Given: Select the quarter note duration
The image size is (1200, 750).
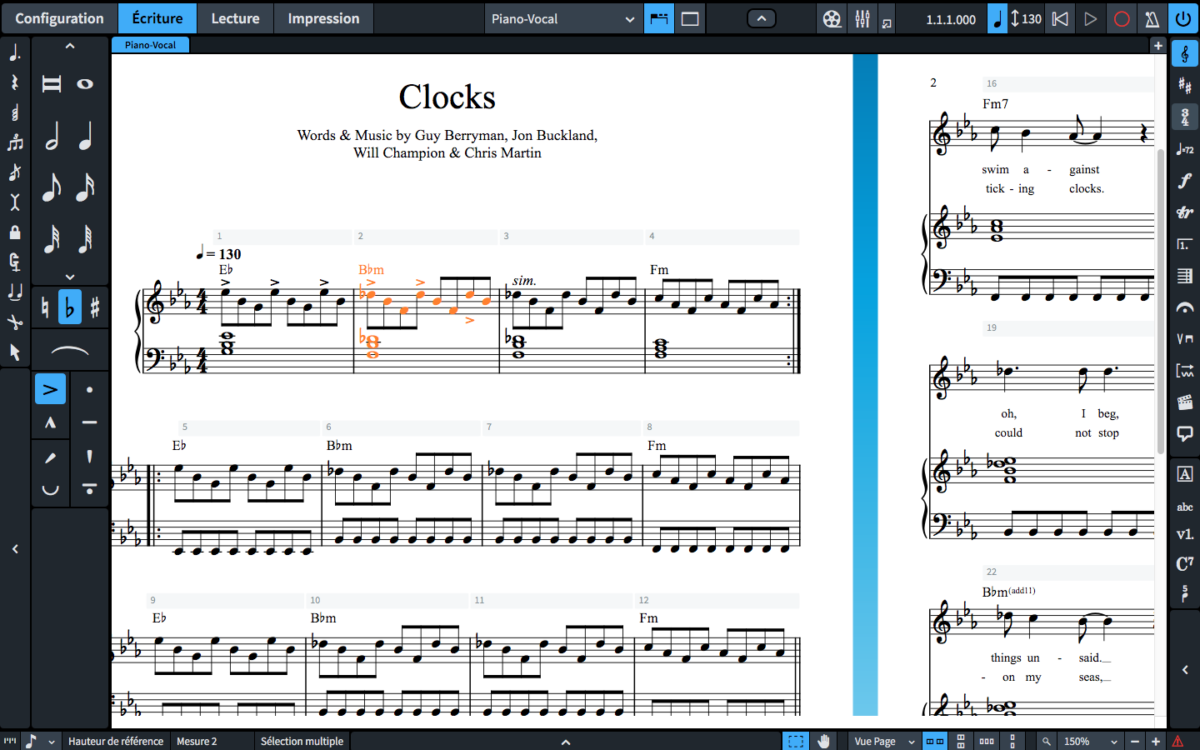Looking at the screenshot, I should coord(85,137).
